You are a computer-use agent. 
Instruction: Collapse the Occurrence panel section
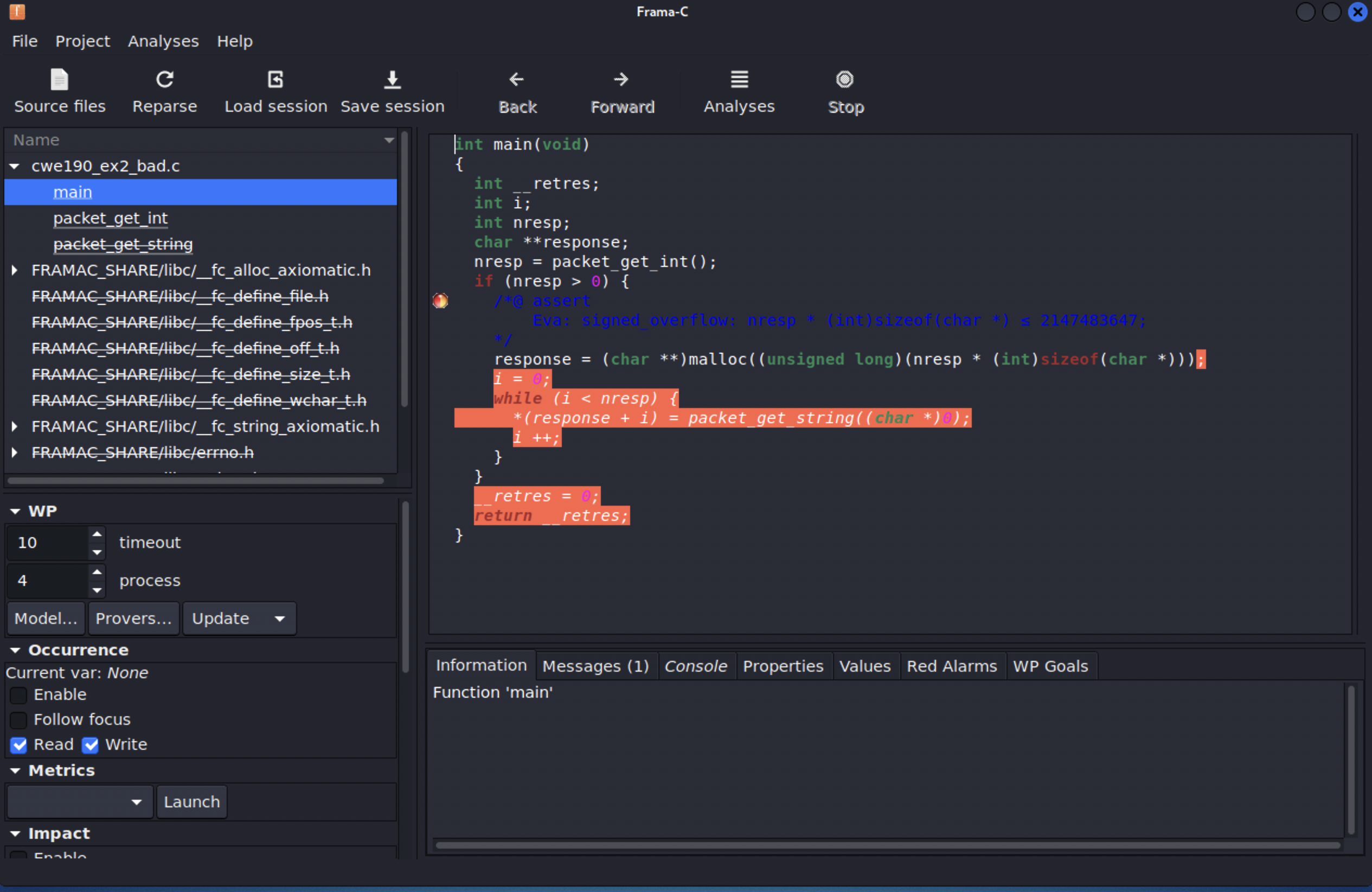15,650
